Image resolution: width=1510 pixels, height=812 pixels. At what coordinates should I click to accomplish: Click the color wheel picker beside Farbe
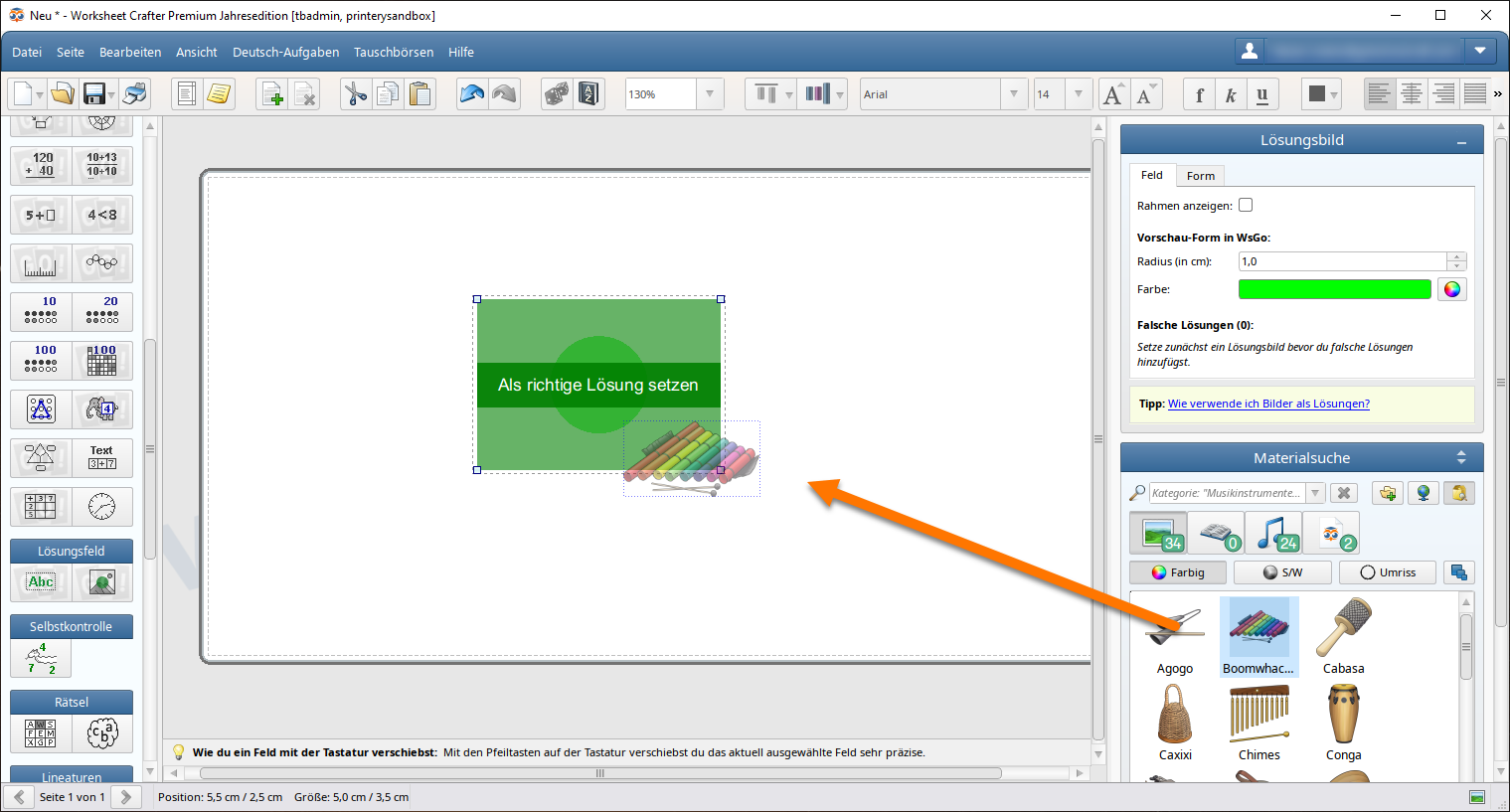[x=1452, y=289]
